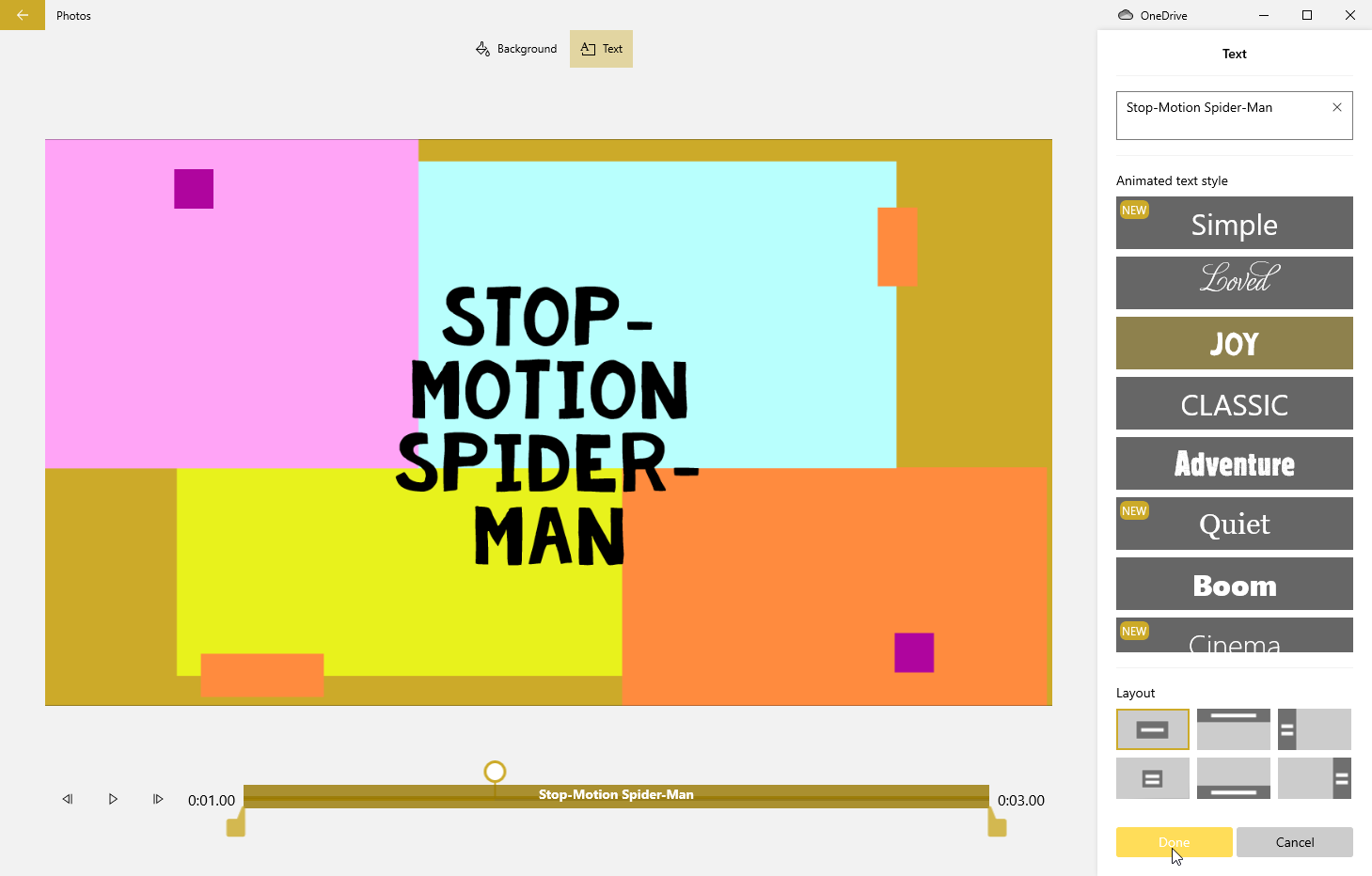Play the title card preview
The height and width of the screenshot is (876, 1372).
point(113,799)
